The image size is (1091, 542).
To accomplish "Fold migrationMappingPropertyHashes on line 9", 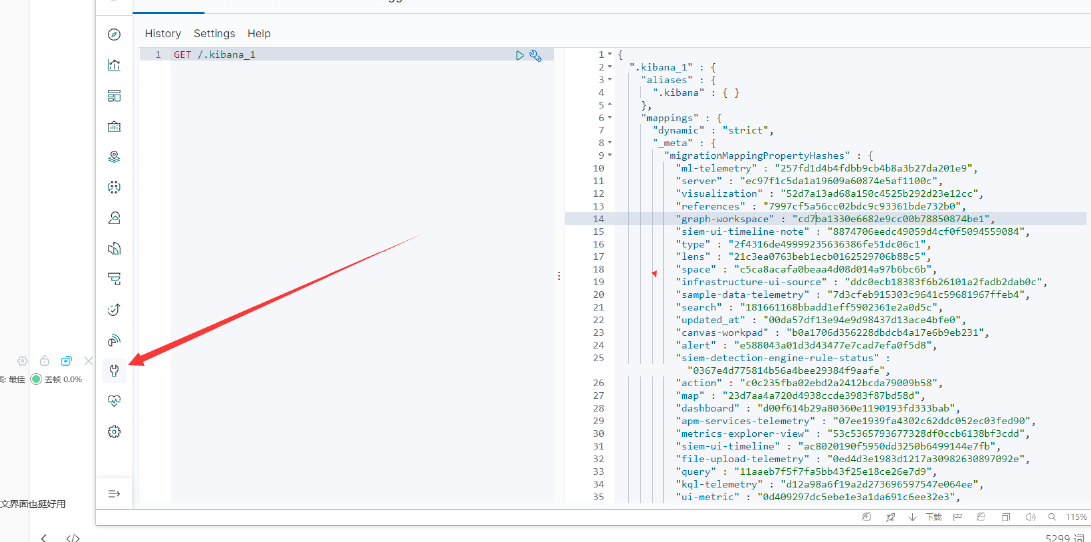I will click(x=610, y=155).
